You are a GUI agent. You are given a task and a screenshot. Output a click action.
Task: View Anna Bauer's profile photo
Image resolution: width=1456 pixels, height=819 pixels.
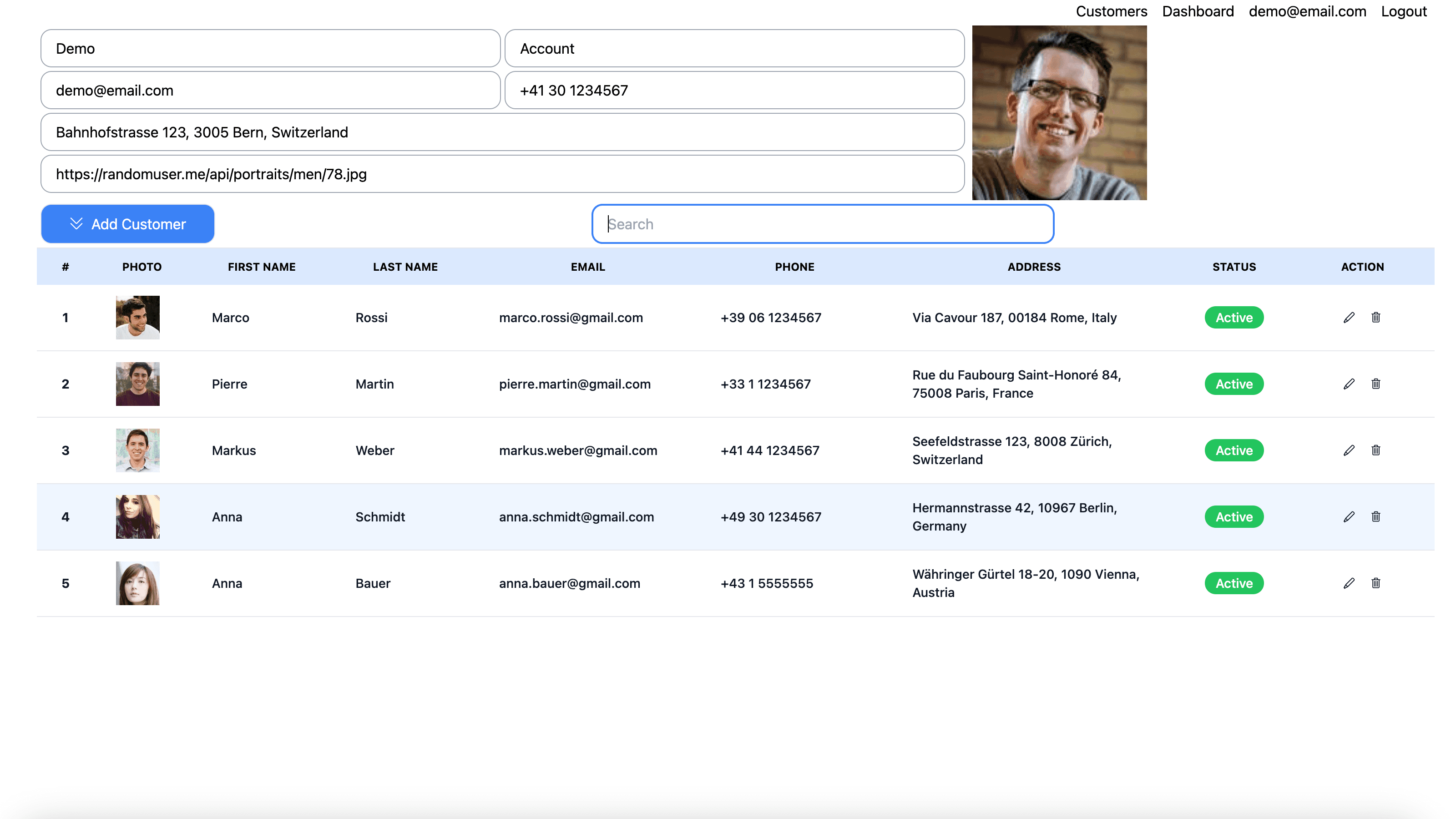[x=137, y=583]
